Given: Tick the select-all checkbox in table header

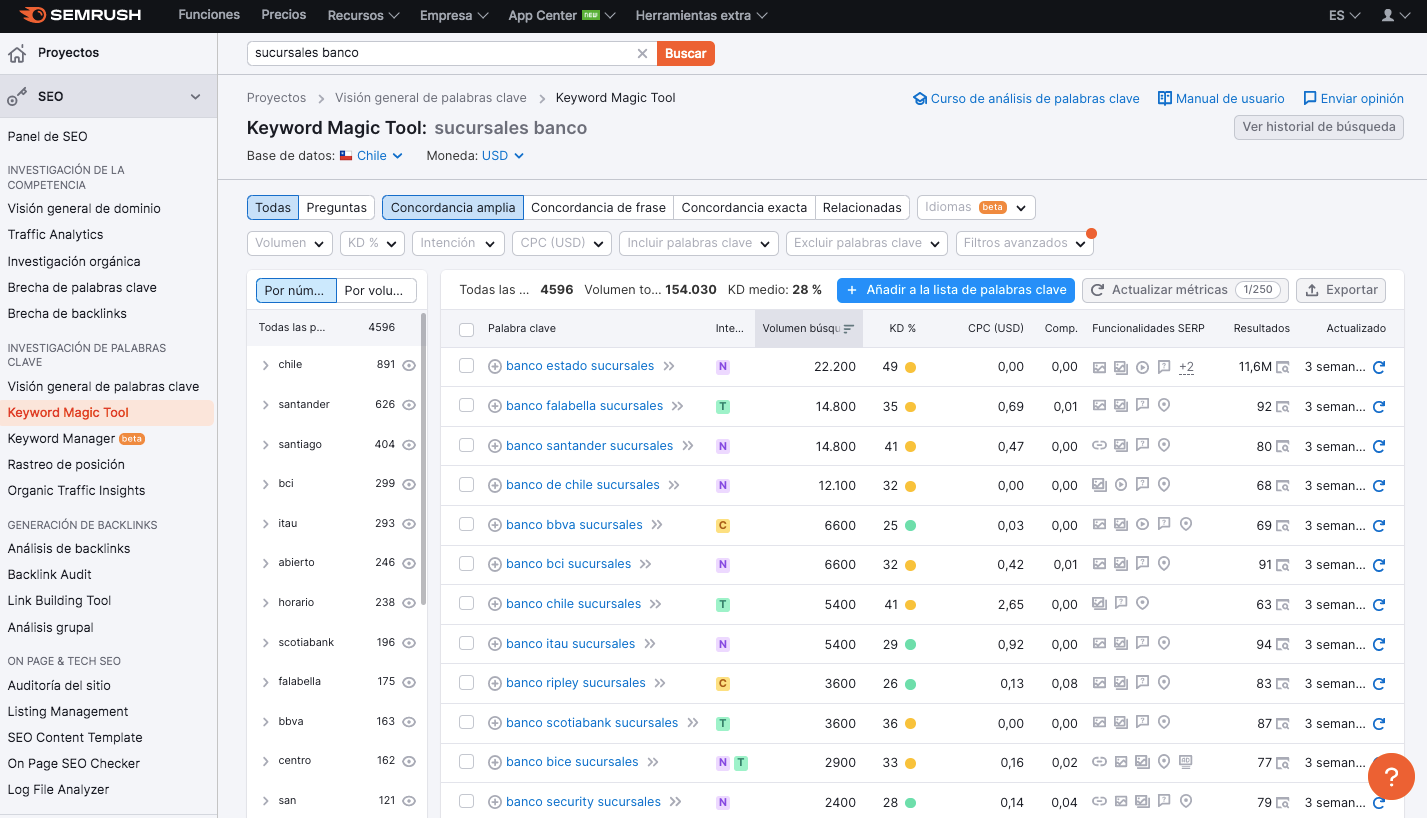Looking at the screenshot, I should coord(466,329).
